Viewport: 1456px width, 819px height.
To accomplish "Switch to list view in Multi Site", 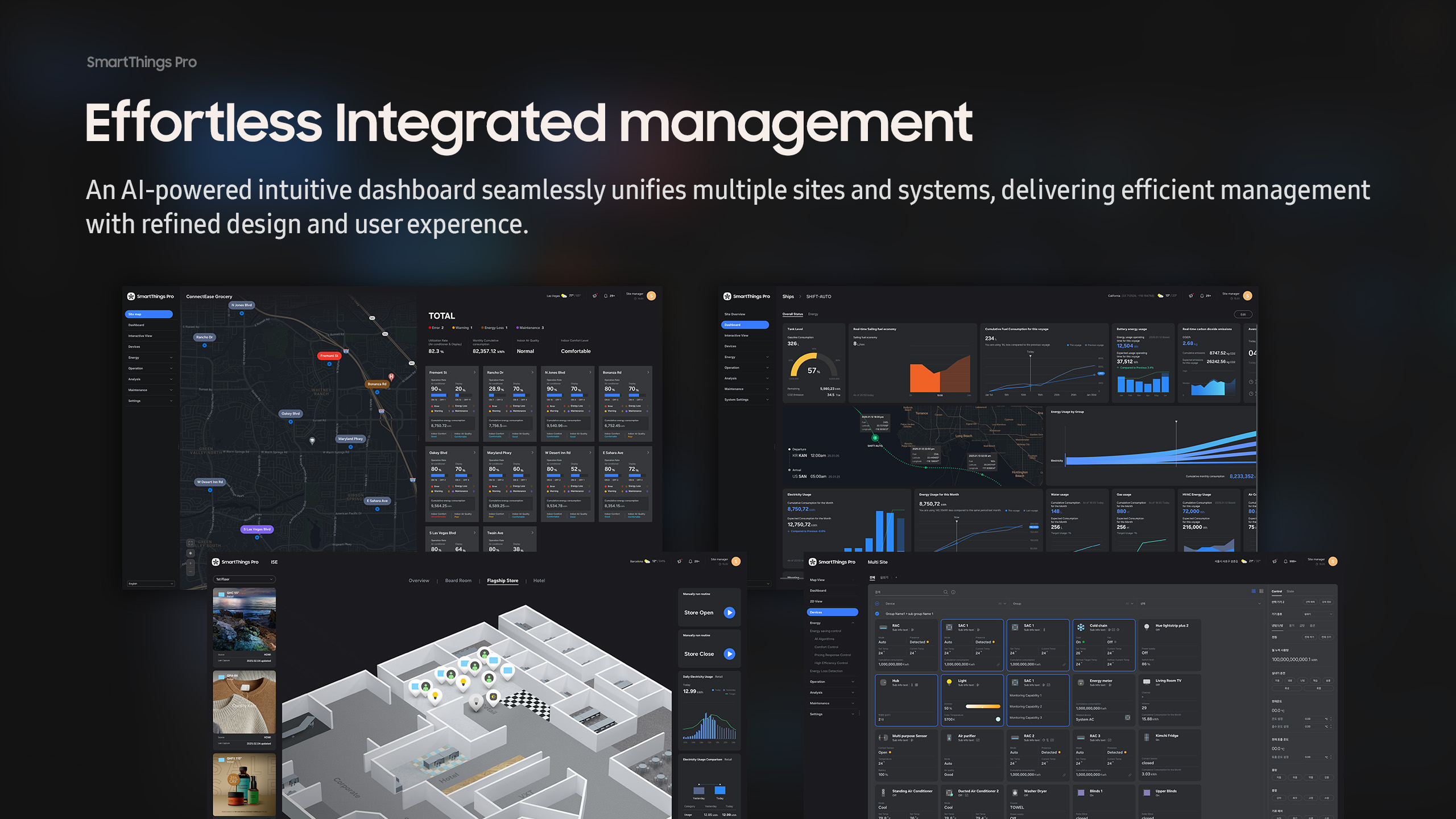I will pos(1261,591).
